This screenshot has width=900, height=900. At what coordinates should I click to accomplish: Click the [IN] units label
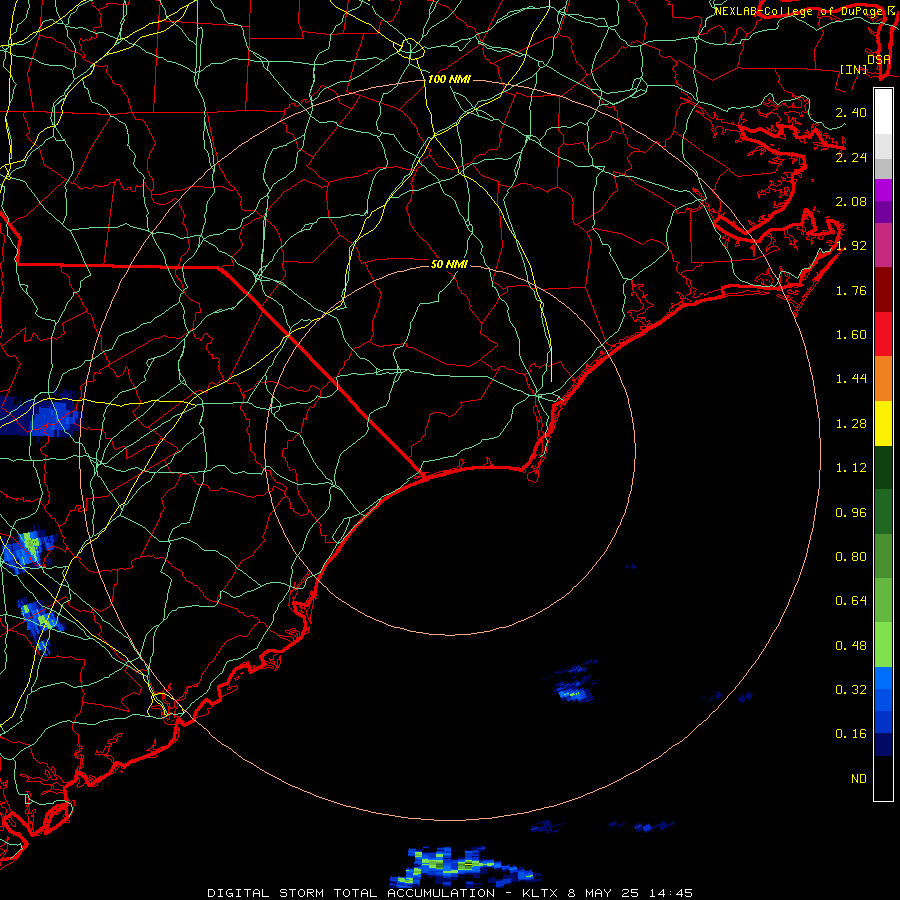(854, 69)
